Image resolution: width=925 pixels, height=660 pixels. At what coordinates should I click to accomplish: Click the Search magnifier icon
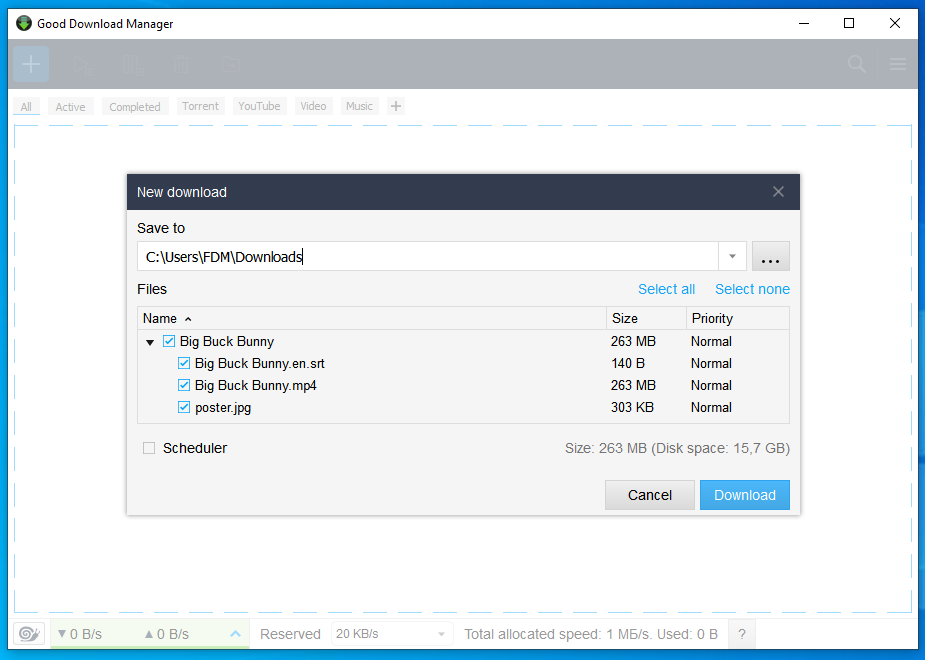click(x=856, y=63)
